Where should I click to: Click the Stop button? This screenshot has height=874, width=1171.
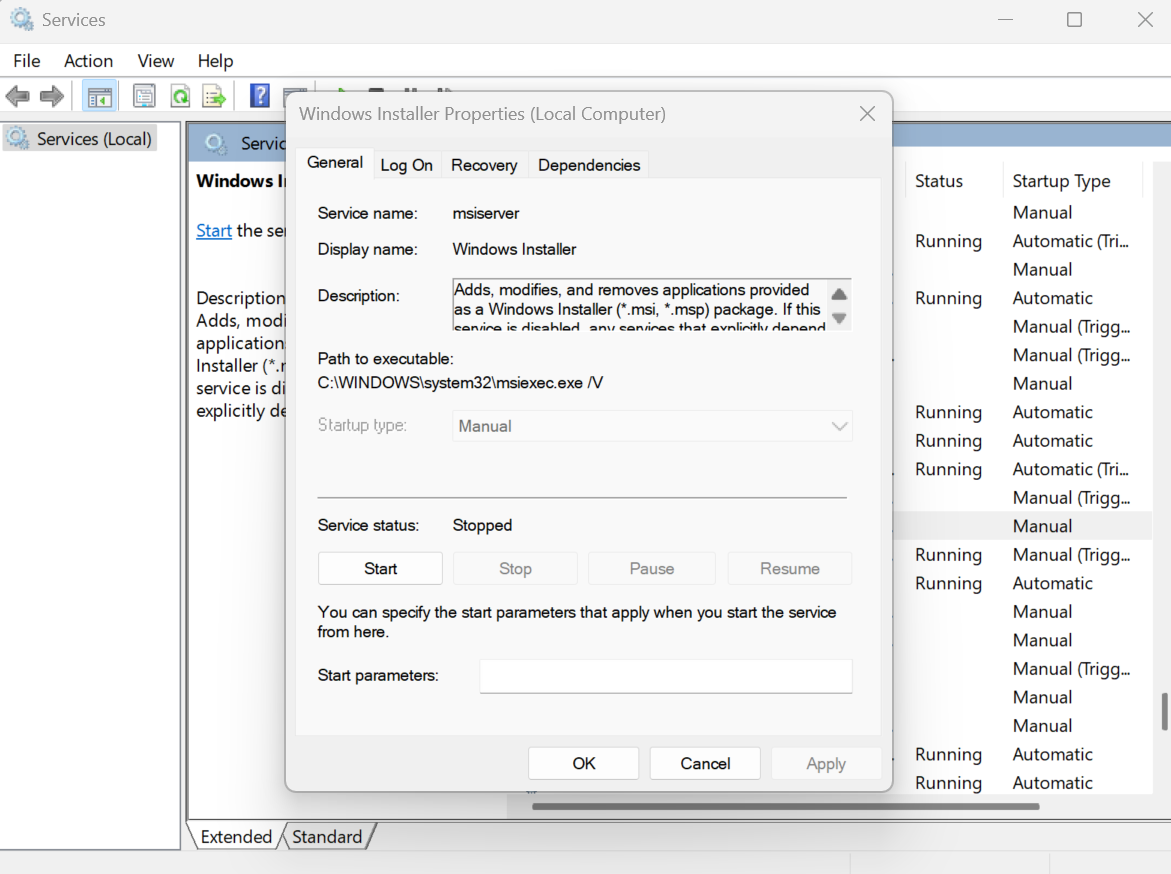[515, 568]
